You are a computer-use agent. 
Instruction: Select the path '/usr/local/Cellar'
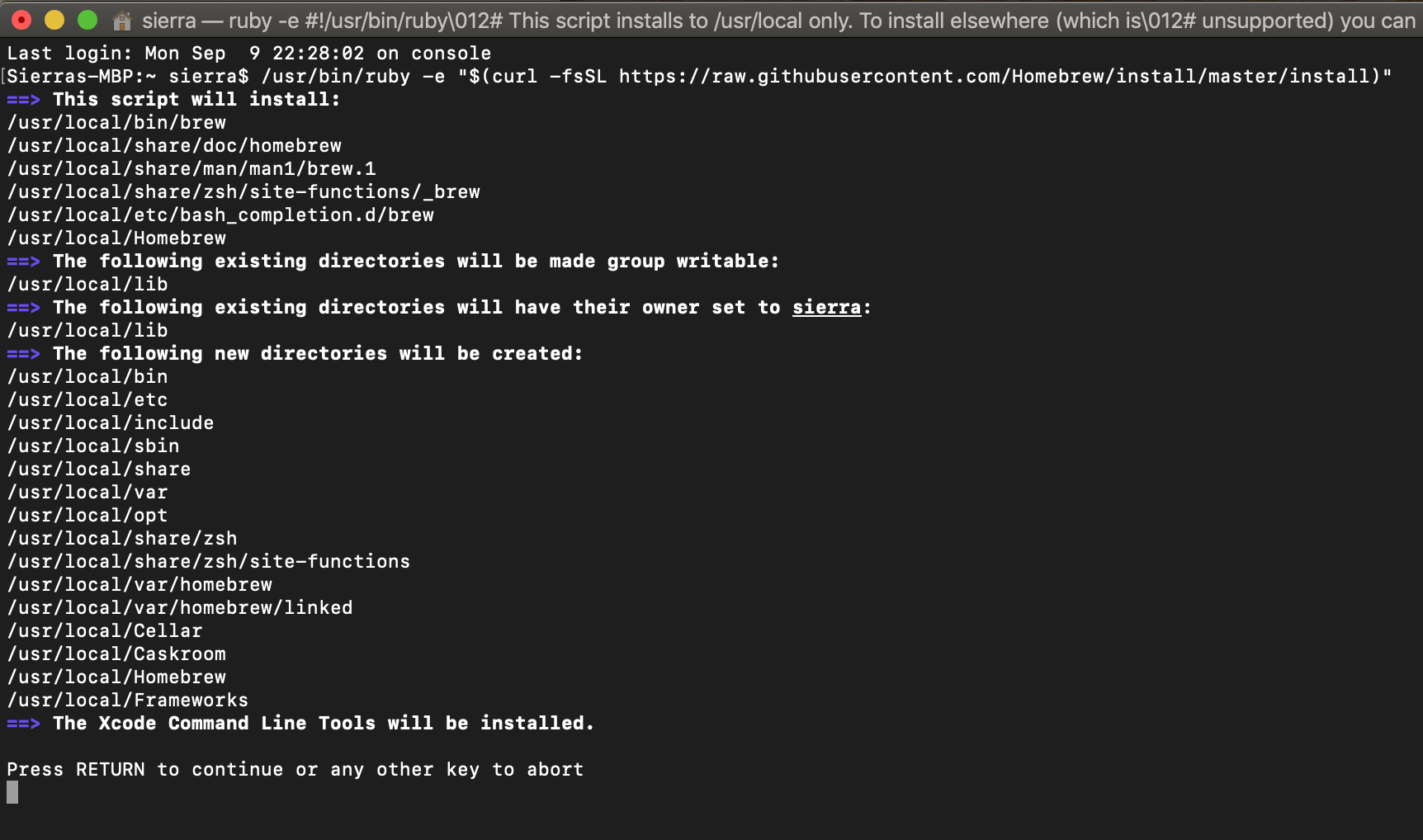pyautogui.click(x=105, y=630)
